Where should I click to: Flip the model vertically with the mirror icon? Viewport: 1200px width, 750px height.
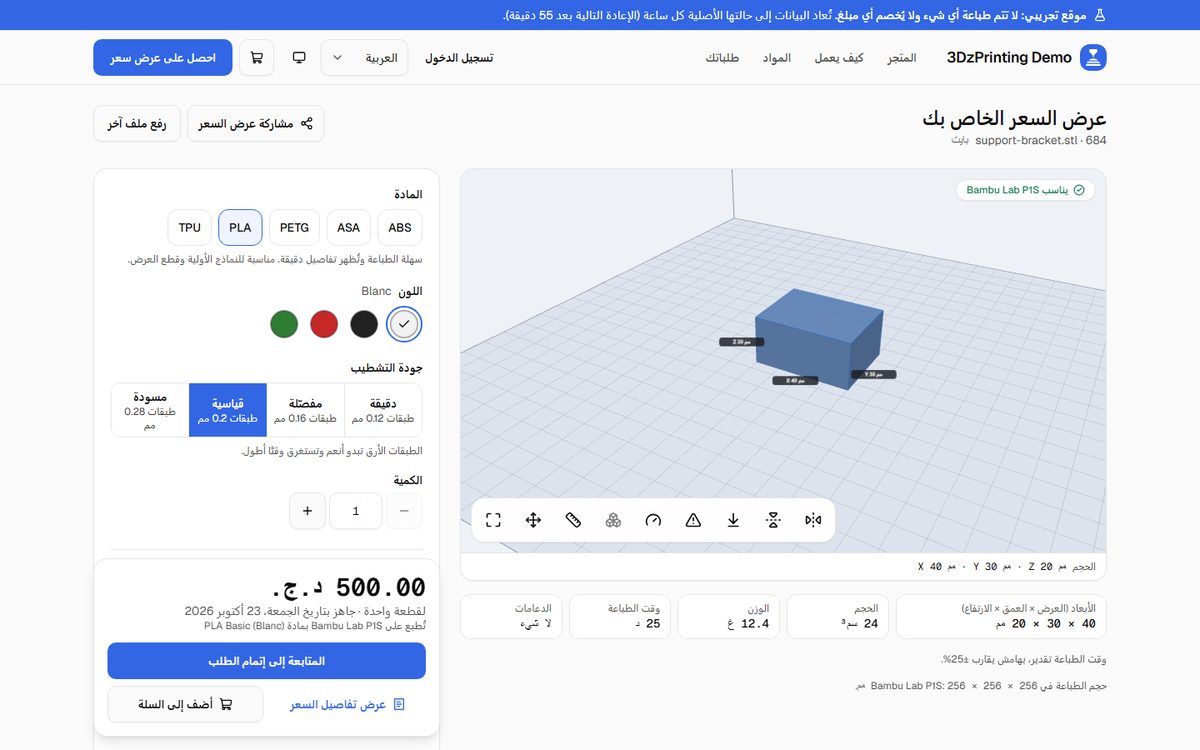(x=773, y=520)
